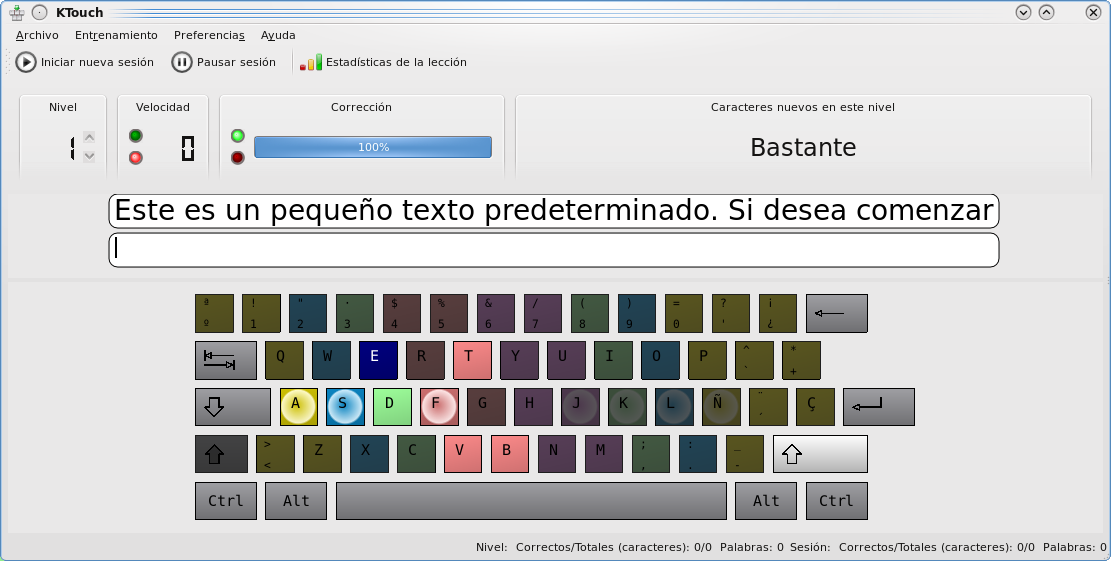The height and width of the screenshot is (561, 1111).
Task: Click the U key
Action: coord(566,360)
